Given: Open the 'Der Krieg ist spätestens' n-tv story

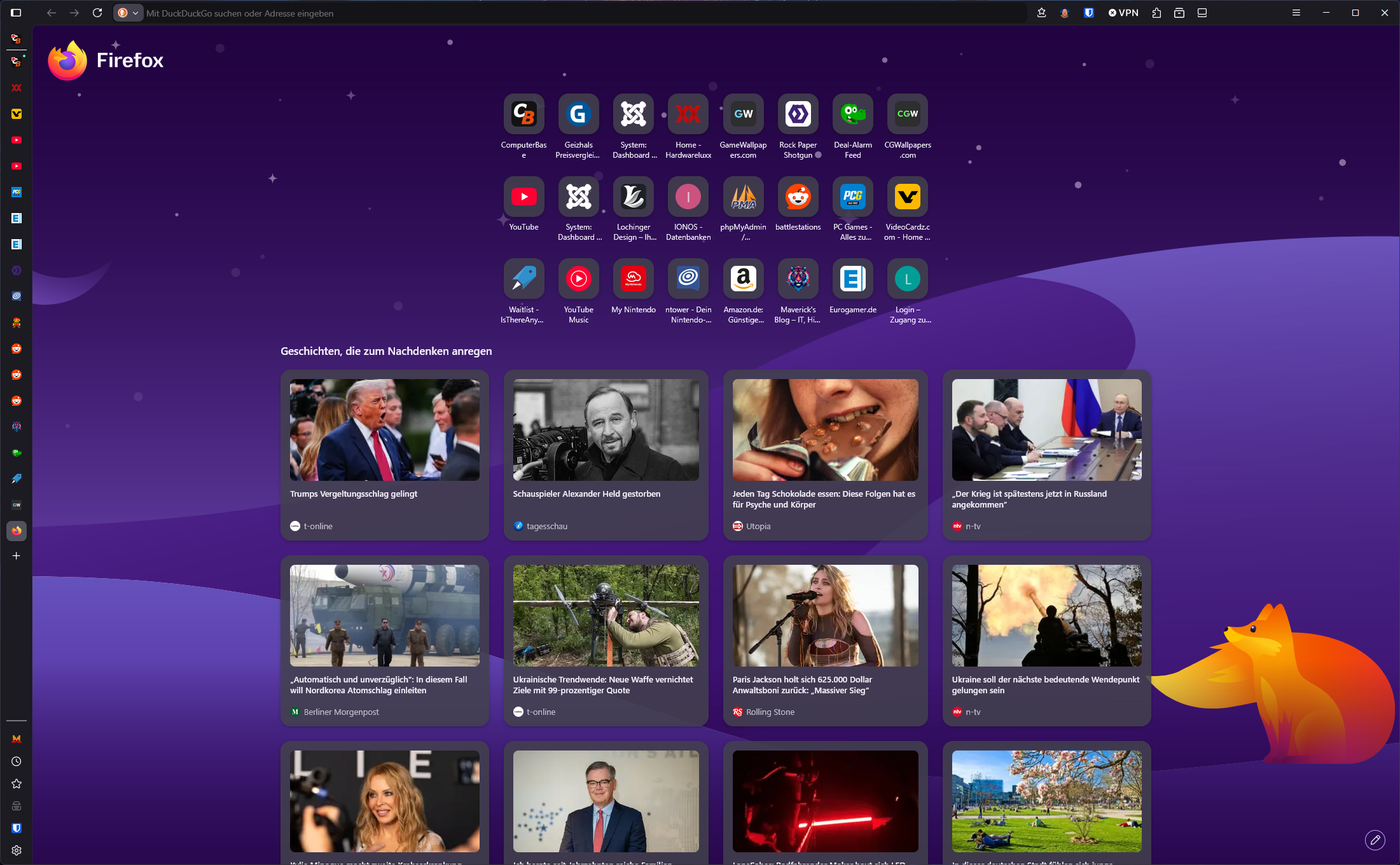Looking at the screenshot, I should 1046,455.
